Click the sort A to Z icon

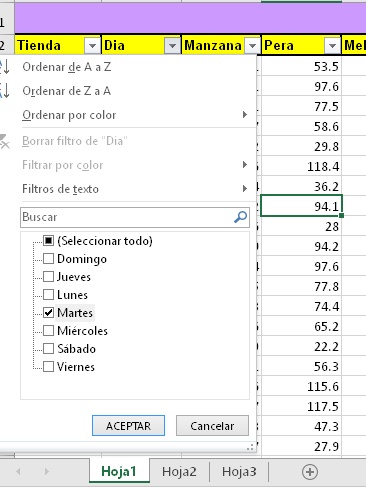click(x=5, y=67)
